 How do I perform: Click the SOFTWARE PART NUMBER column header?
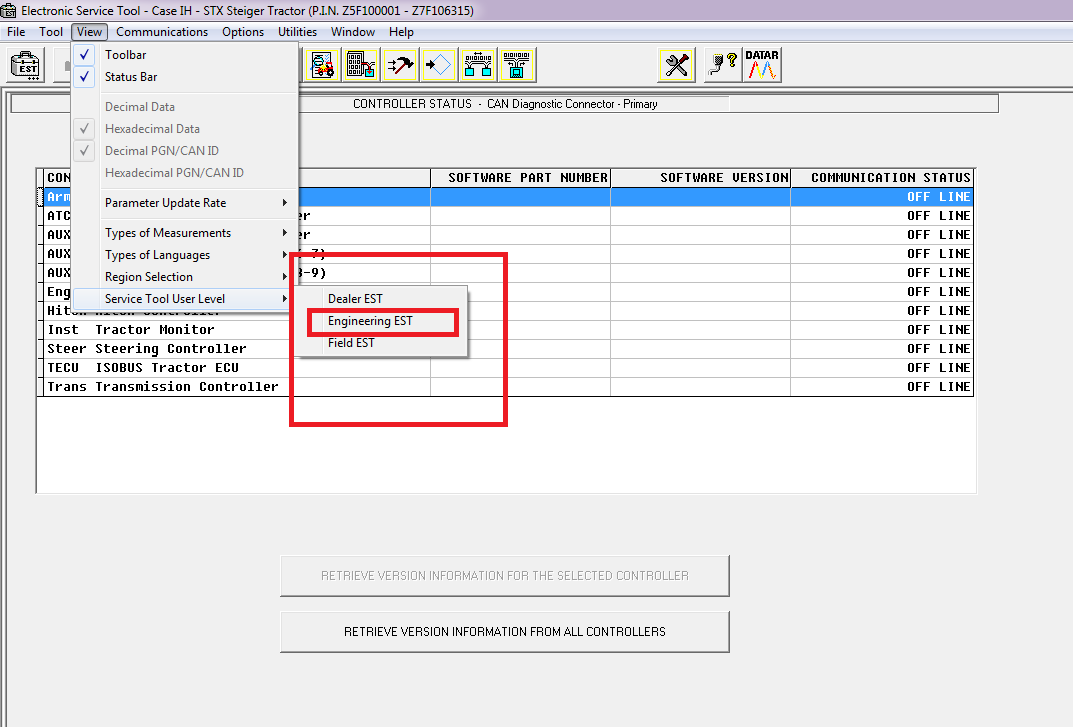click(x=521, y=178)
